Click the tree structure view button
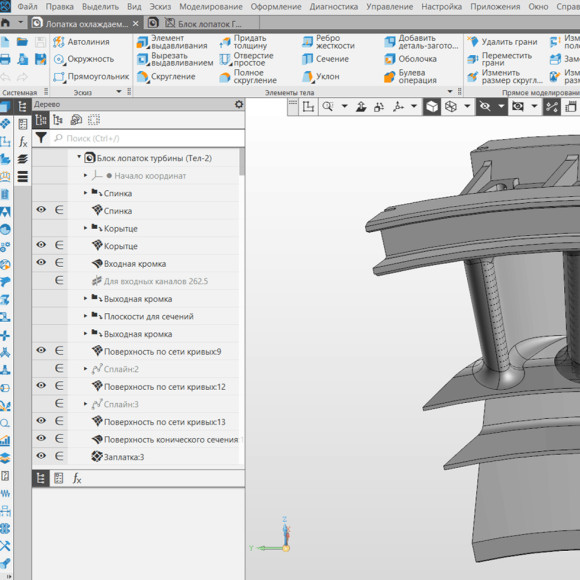 pos(41,120)
